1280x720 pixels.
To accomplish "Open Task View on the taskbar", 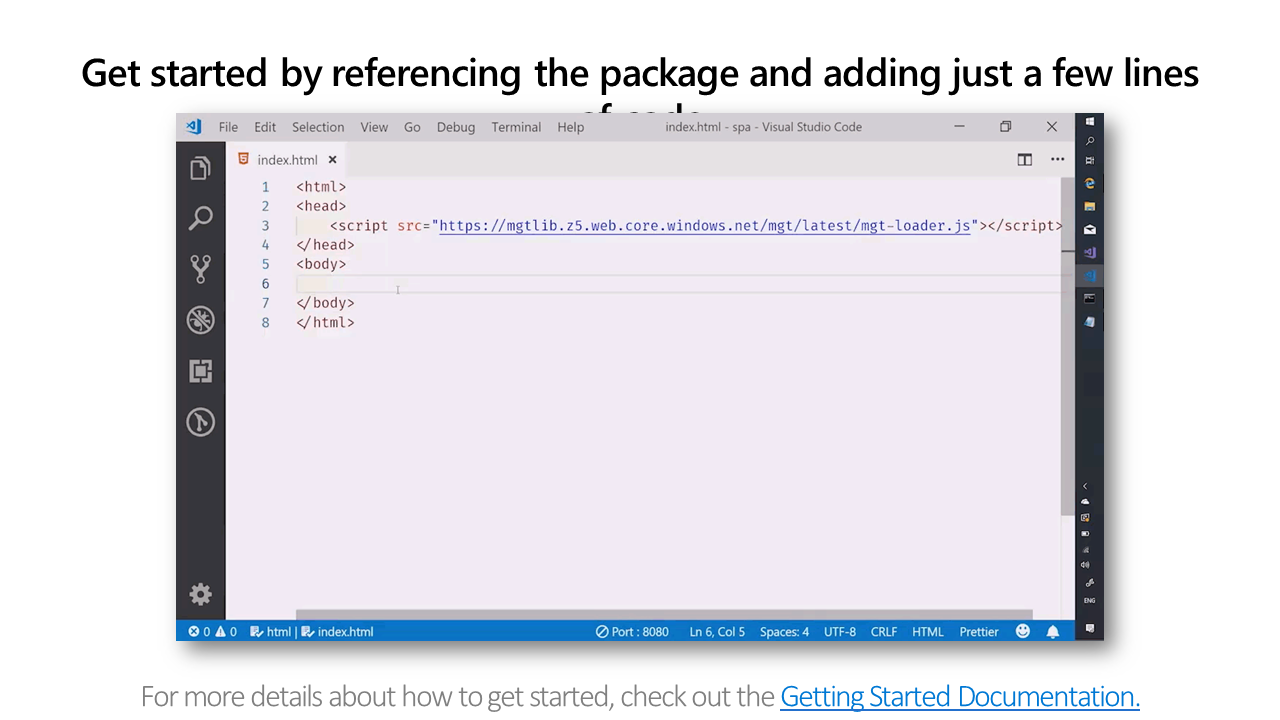I will 1089,160.
